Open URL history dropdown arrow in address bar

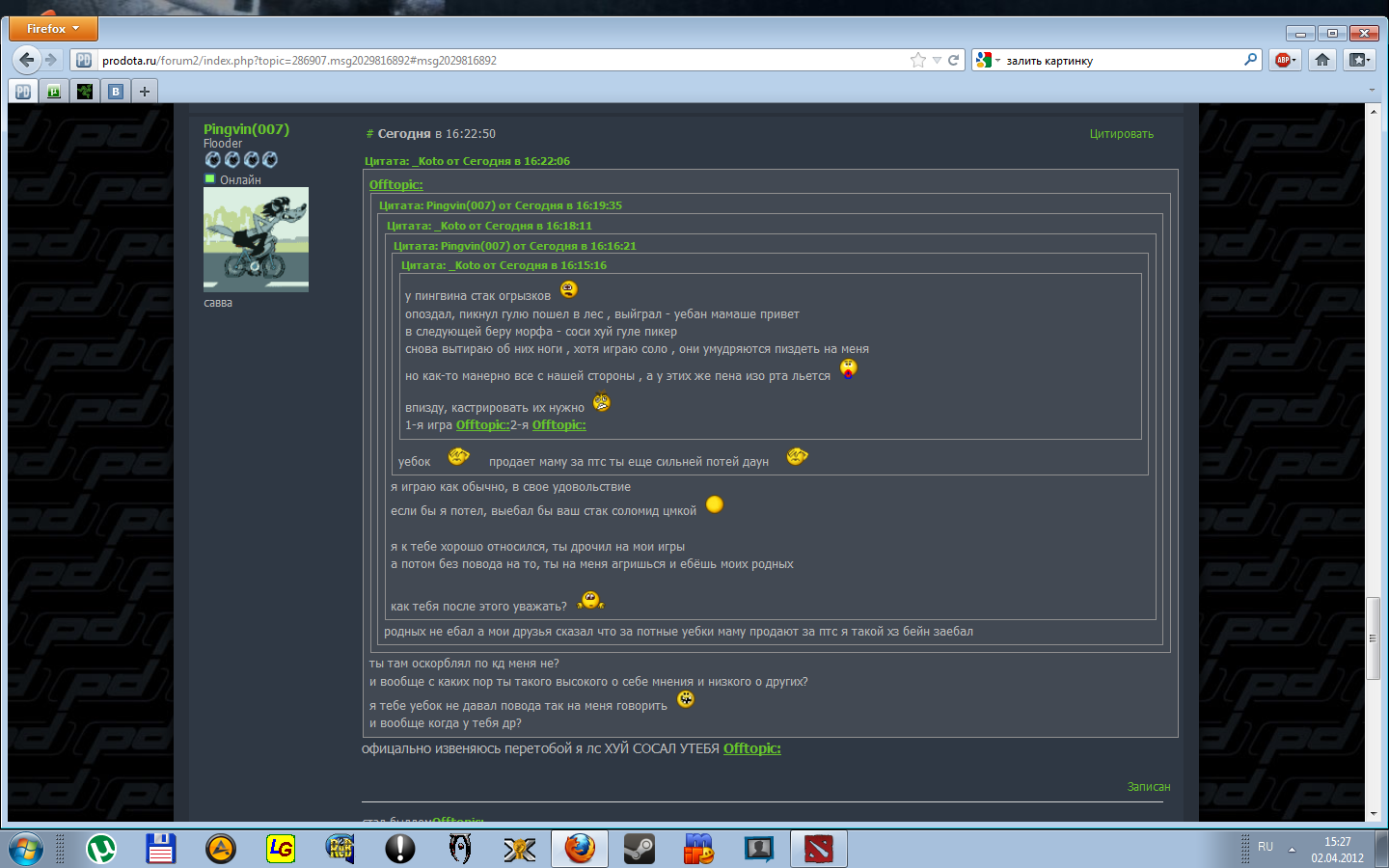click(937, 60)
